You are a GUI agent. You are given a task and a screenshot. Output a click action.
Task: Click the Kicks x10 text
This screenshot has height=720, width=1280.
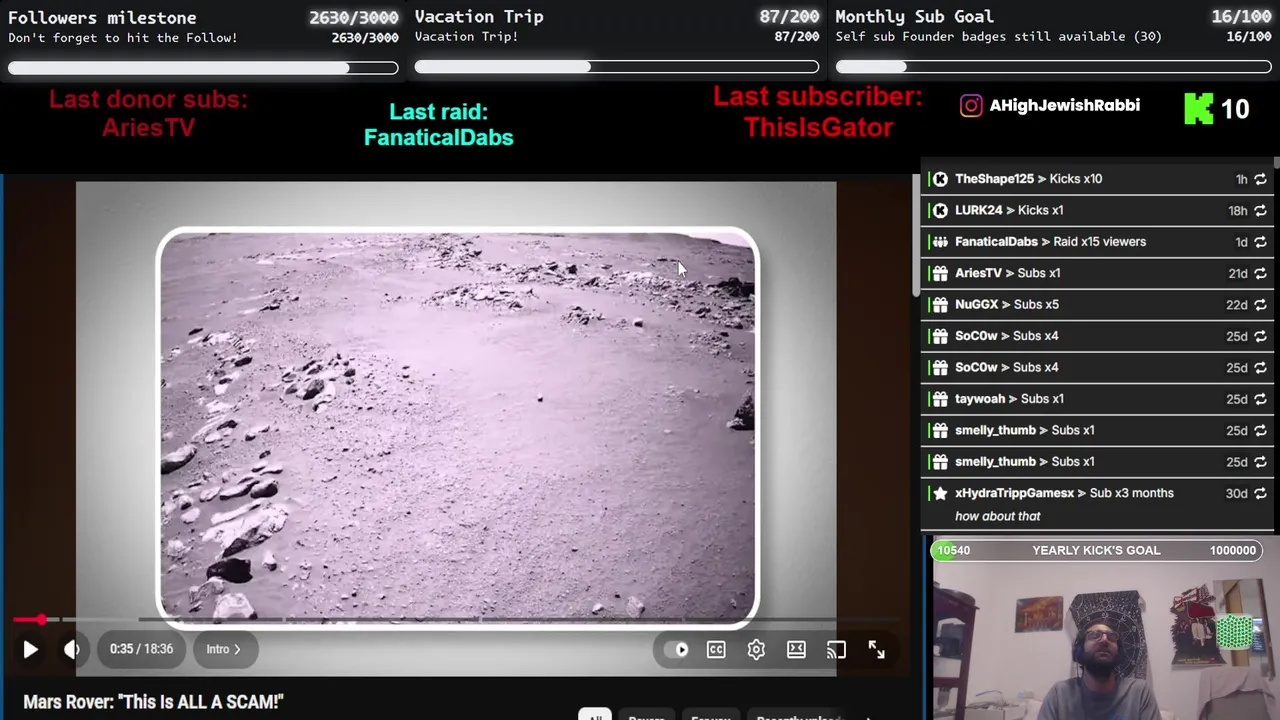pos(1076,179)
